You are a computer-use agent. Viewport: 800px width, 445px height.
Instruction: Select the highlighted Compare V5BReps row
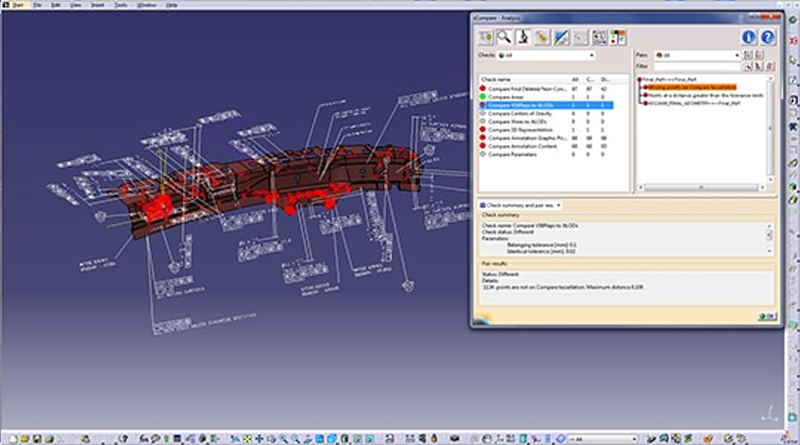[545, 105]
